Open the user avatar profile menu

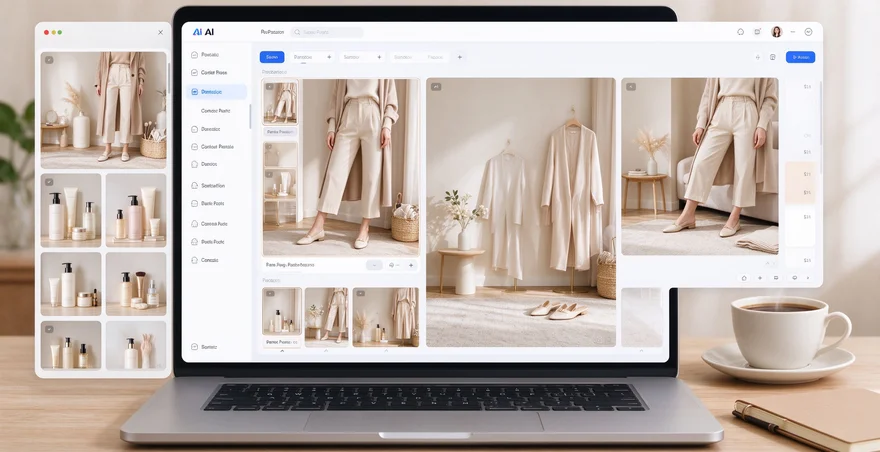777,32
